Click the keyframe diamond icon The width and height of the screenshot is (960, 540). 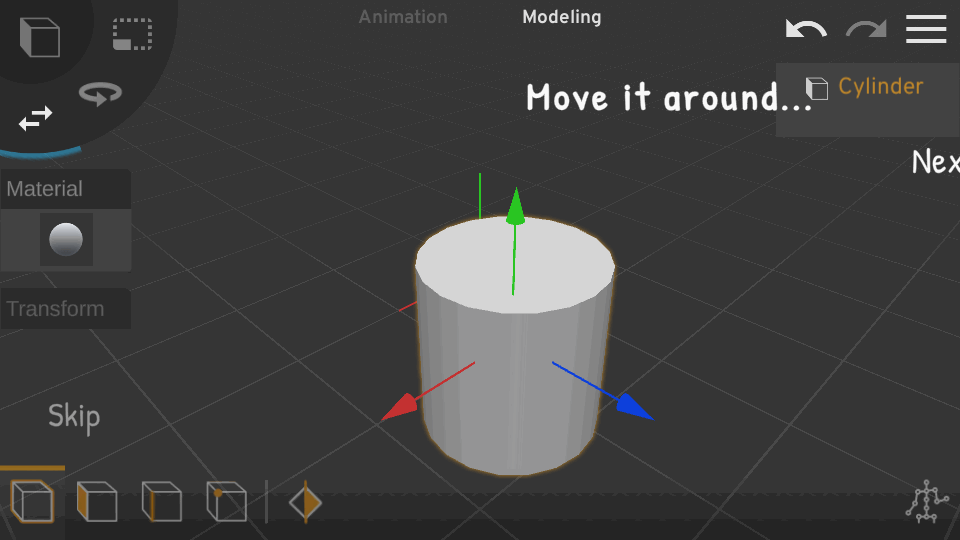pyautogui.click(x=305, y=502)
